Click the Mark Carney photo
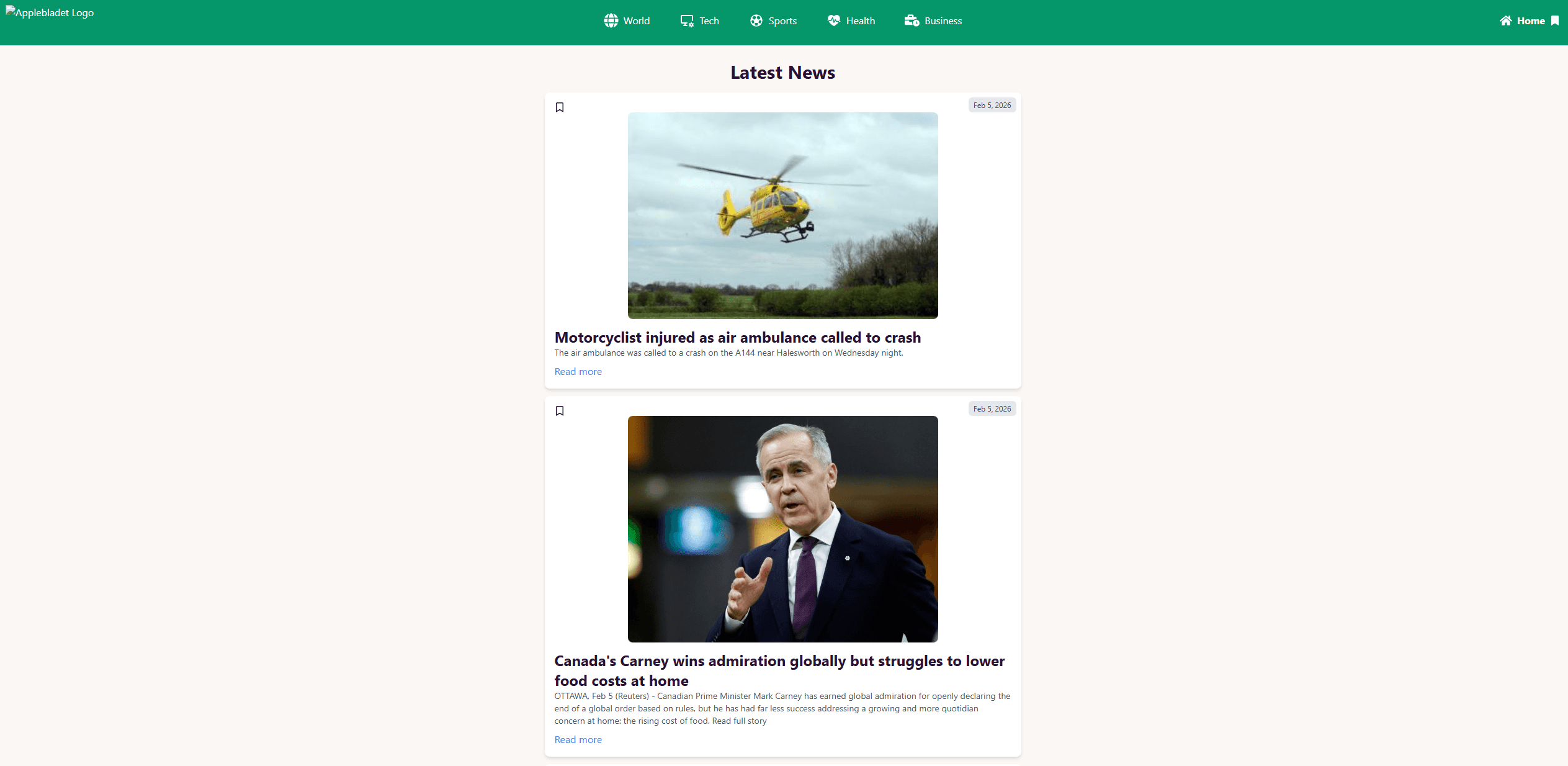 coord(782,528)
